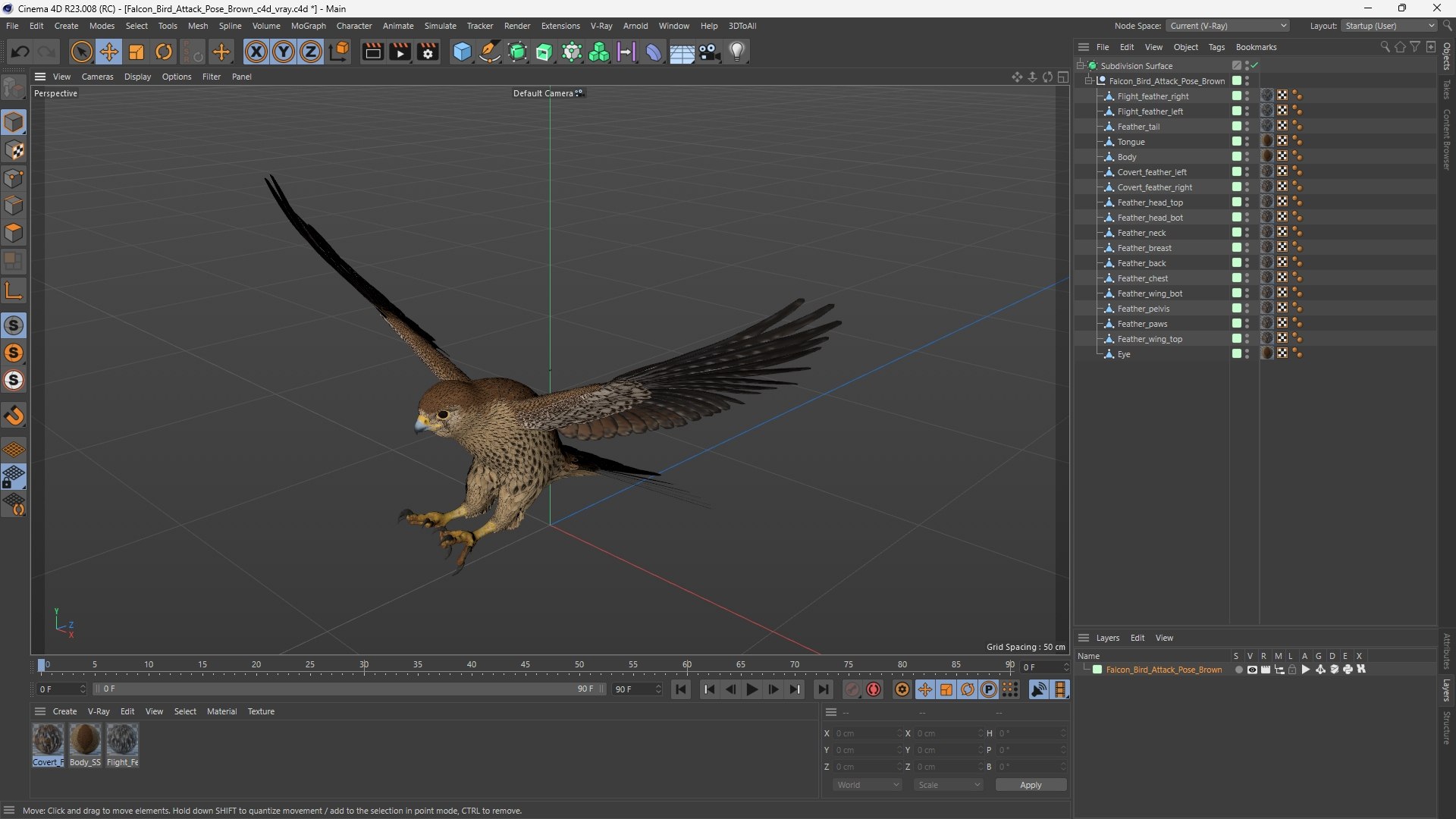This screenshot has height=819, width=1456.
Task: Click the Enable Snap magnet icon
Action: [x=14, y=416]
